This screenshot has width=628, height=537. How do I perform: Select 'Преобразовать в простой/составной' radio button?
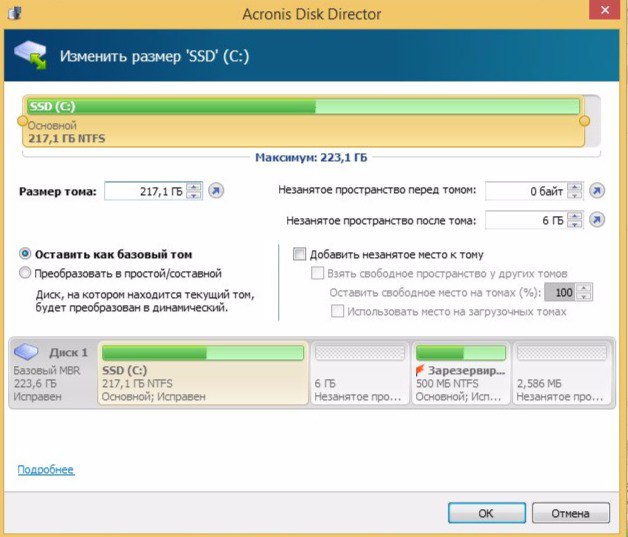25,273
